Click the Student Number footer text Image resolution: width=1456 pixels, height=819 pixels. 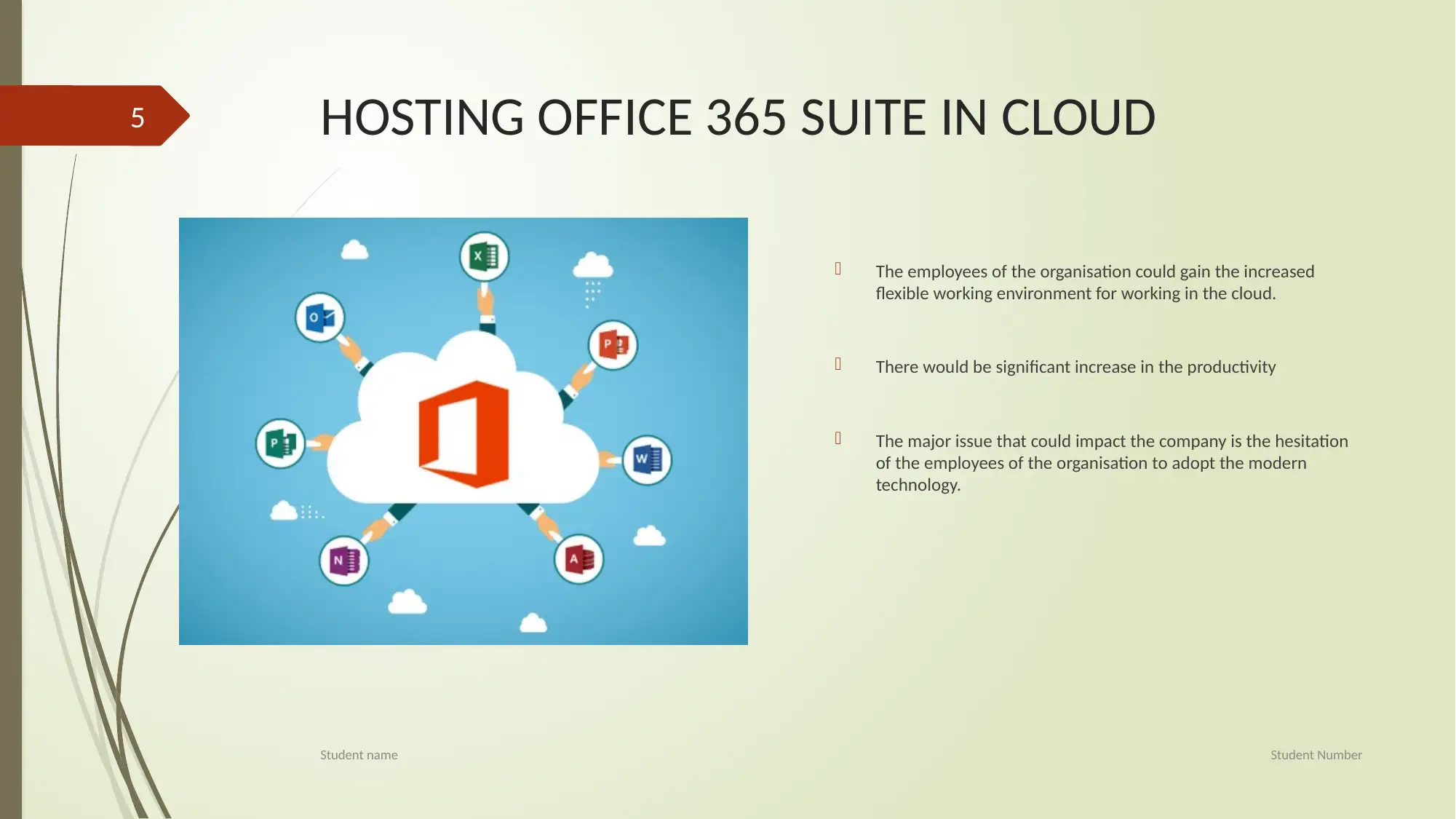coord(1316,755)
